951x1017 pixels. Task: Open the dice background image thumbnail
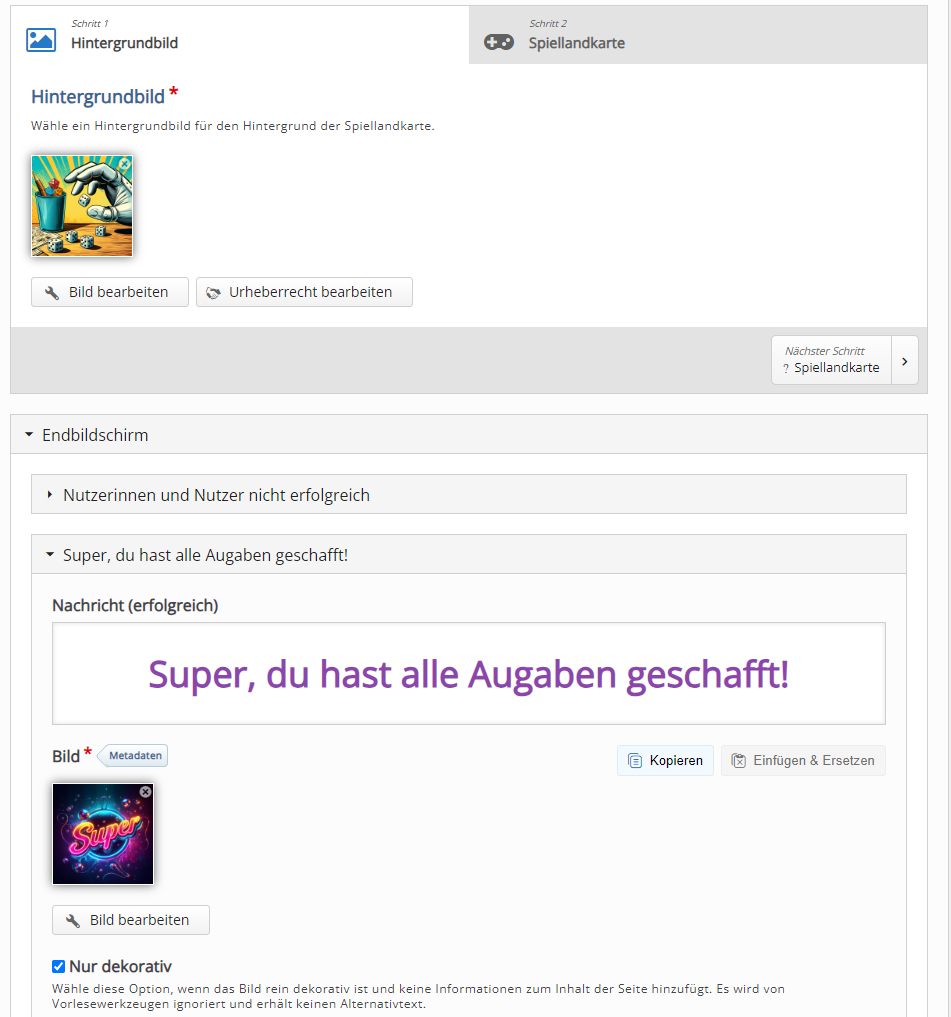click(82, 206)
